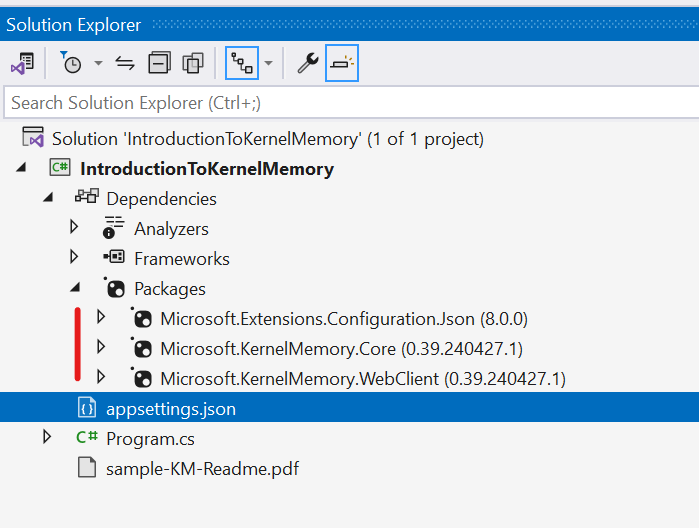Toggle Preview Selected Items button

coord(342,64)
